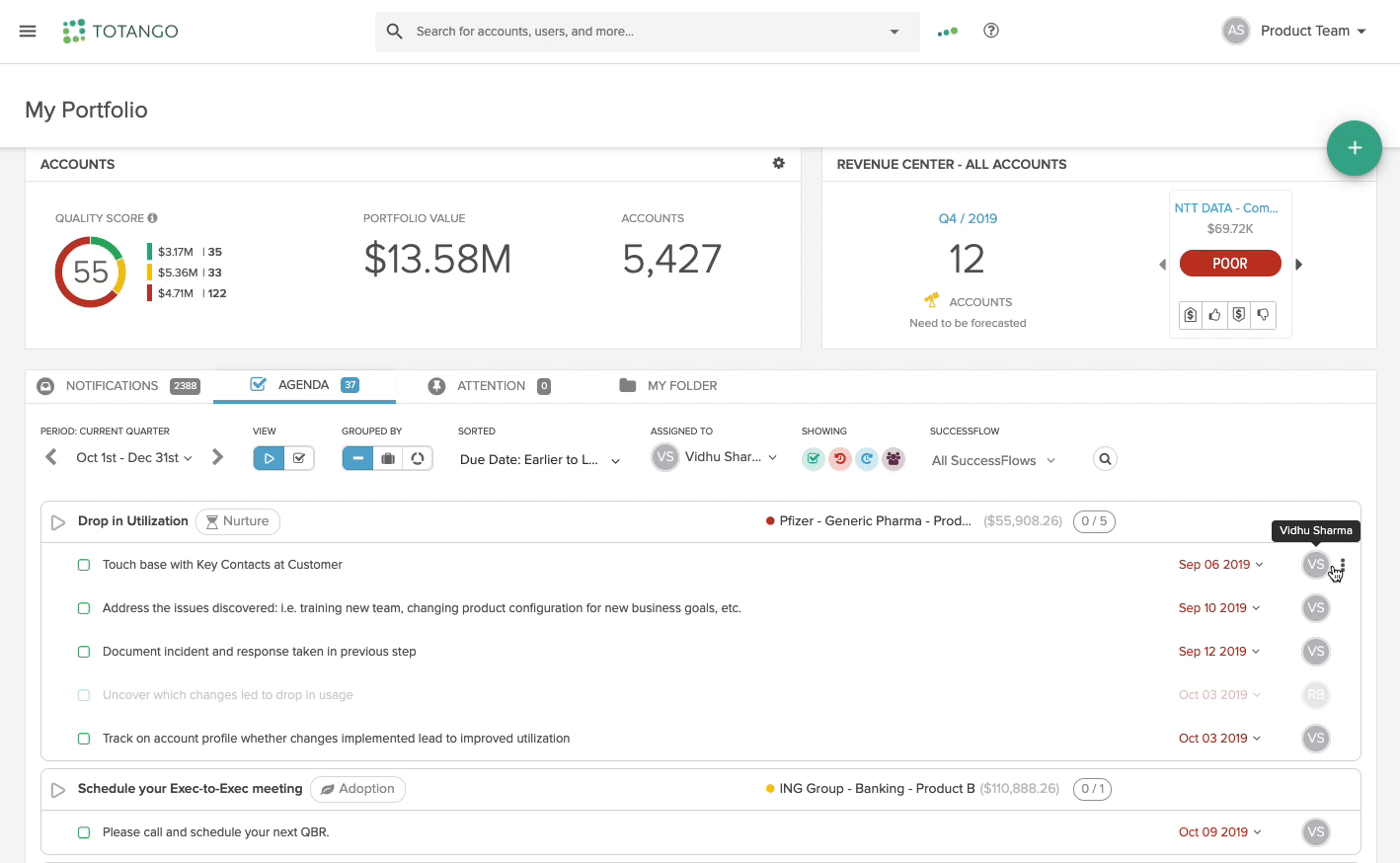Click the dollar shield icon on NTT DATA card

click(1239, 315)
